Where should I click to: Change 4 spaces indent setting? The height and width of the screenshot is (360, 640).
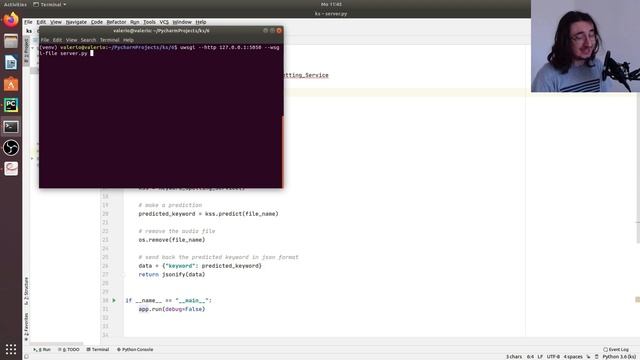pyautogui.click(x=573, y=357)
